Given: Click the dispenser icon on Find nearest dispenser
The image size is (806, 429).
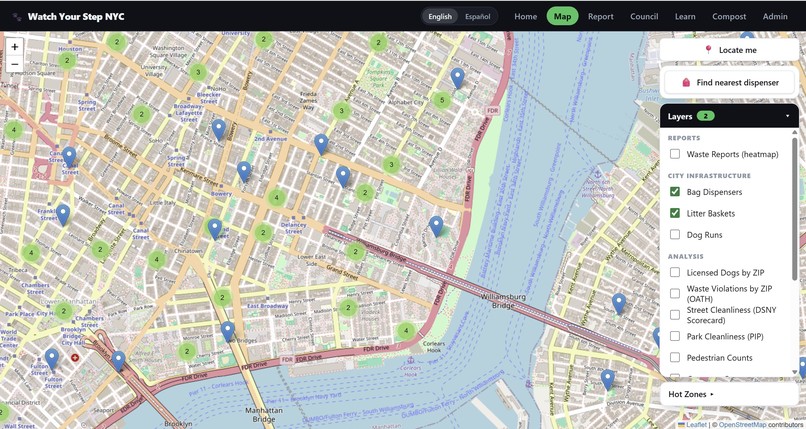Looking at the screenshot, I should pyautogui.click(x=686, y=82).
